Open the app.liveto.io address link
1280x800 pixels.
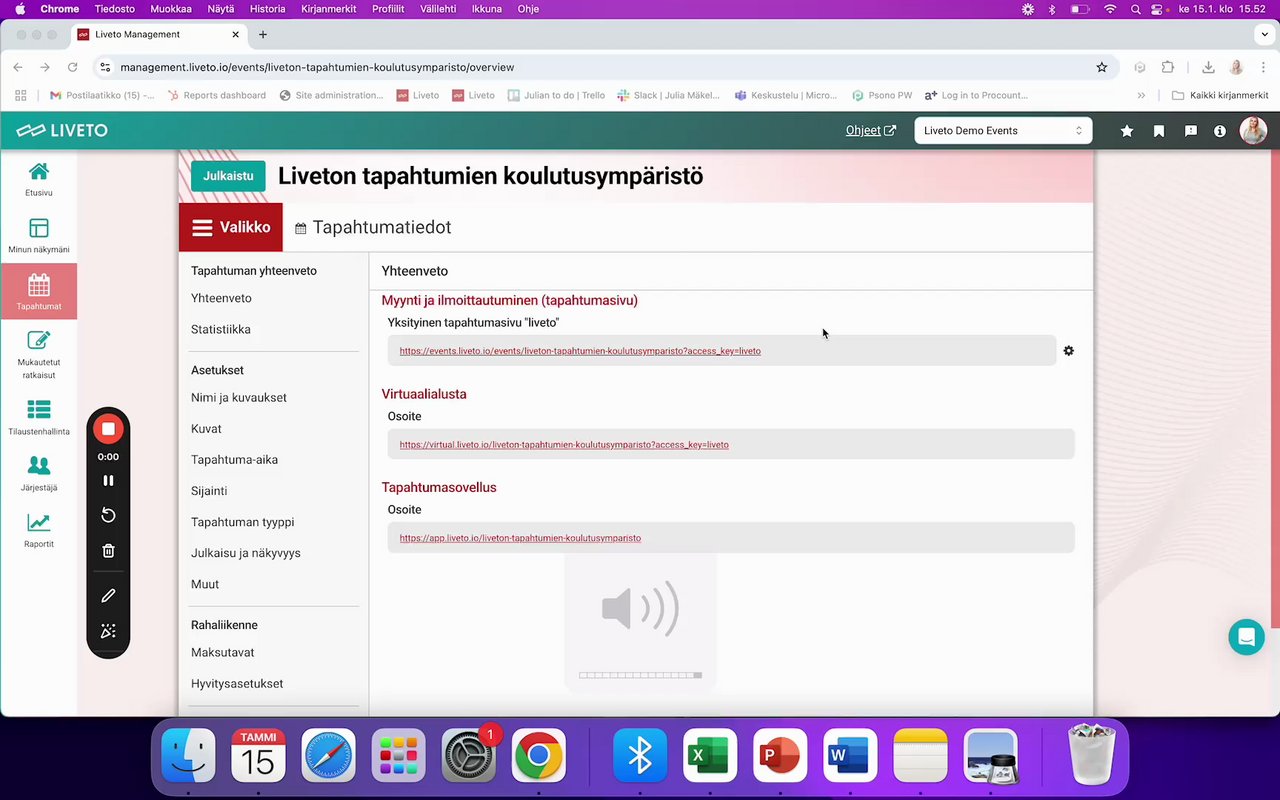pos(520,538)
